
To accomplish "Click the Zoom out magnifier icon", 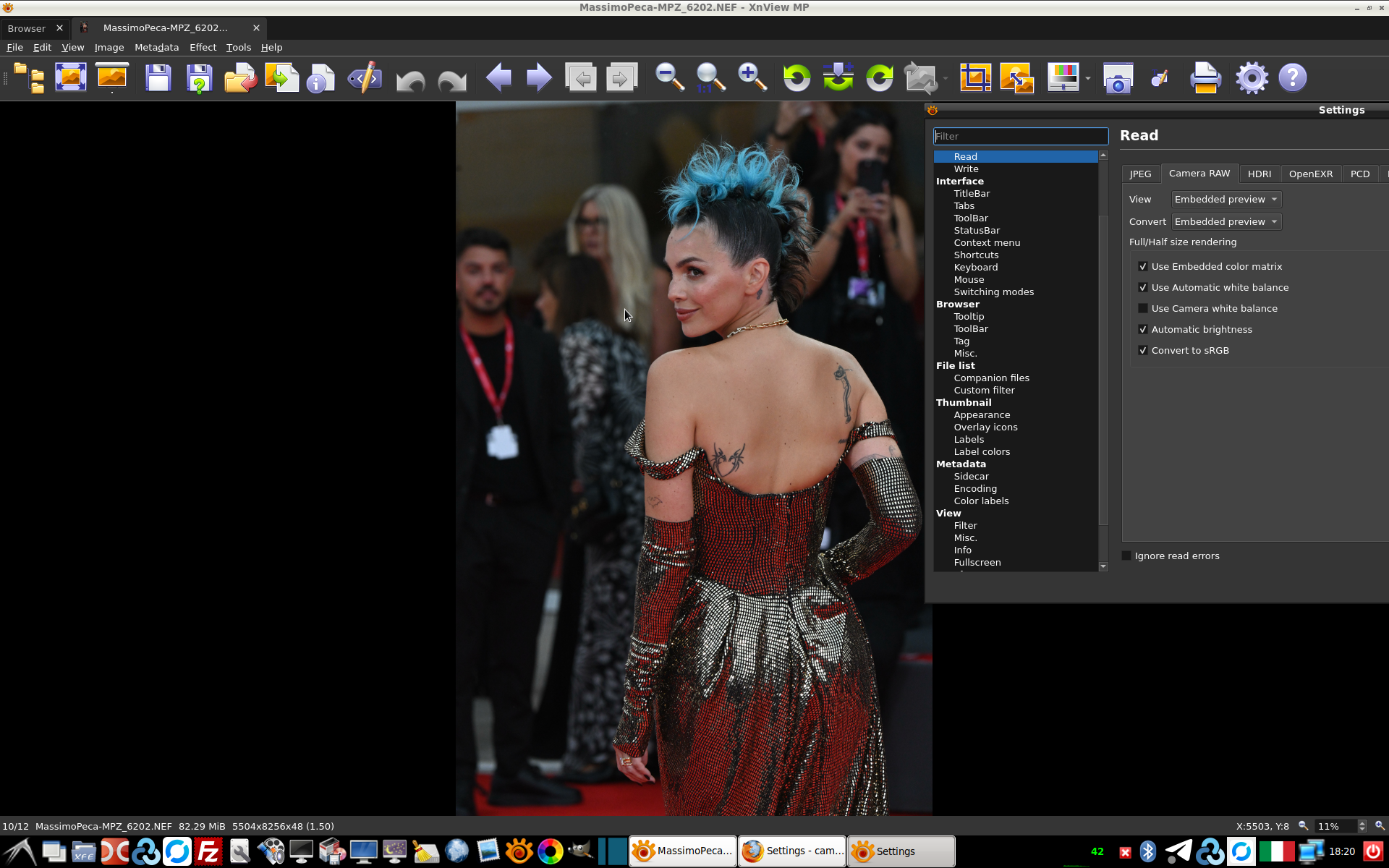I will pos(669,77).
